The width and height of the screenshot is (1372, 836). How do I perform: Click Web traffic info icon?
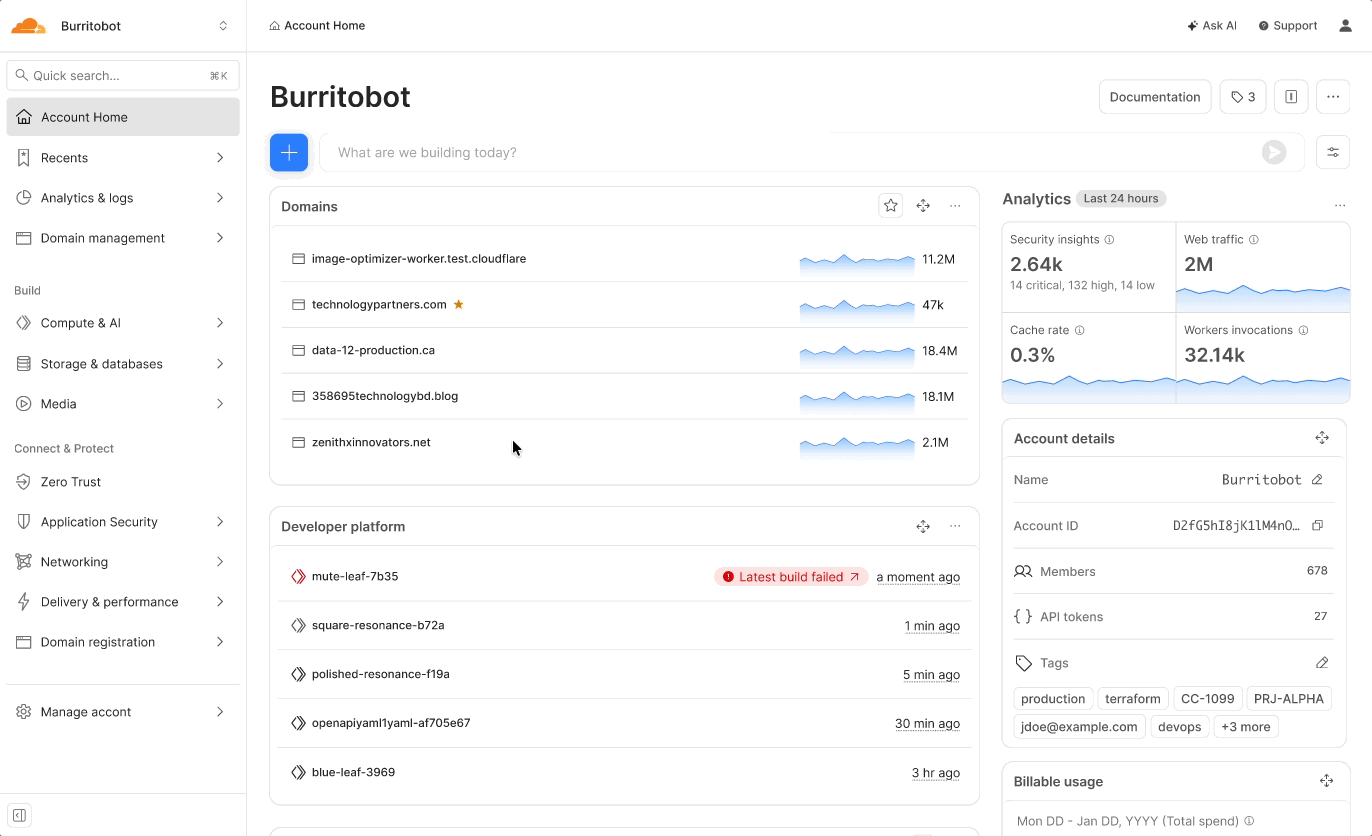click(1254, 240)
